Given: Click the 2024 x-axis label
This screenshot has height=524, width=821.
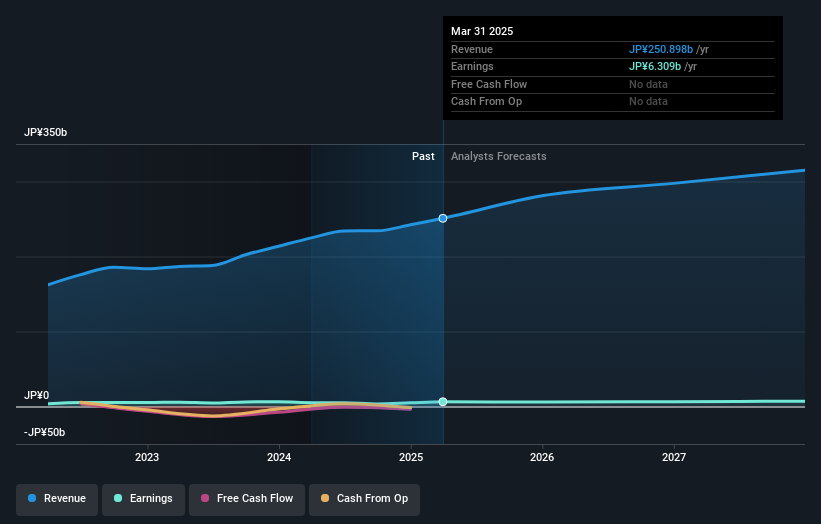Looking at the screenshot, I should point(279,458).
